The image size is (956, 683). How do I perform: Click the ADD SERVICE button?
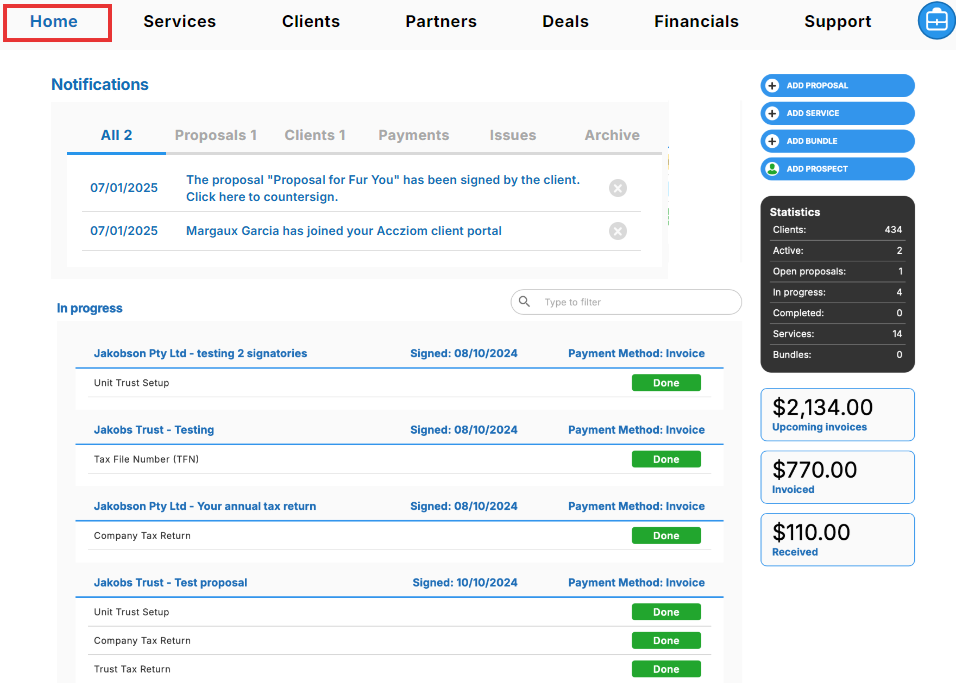[838, 113]
